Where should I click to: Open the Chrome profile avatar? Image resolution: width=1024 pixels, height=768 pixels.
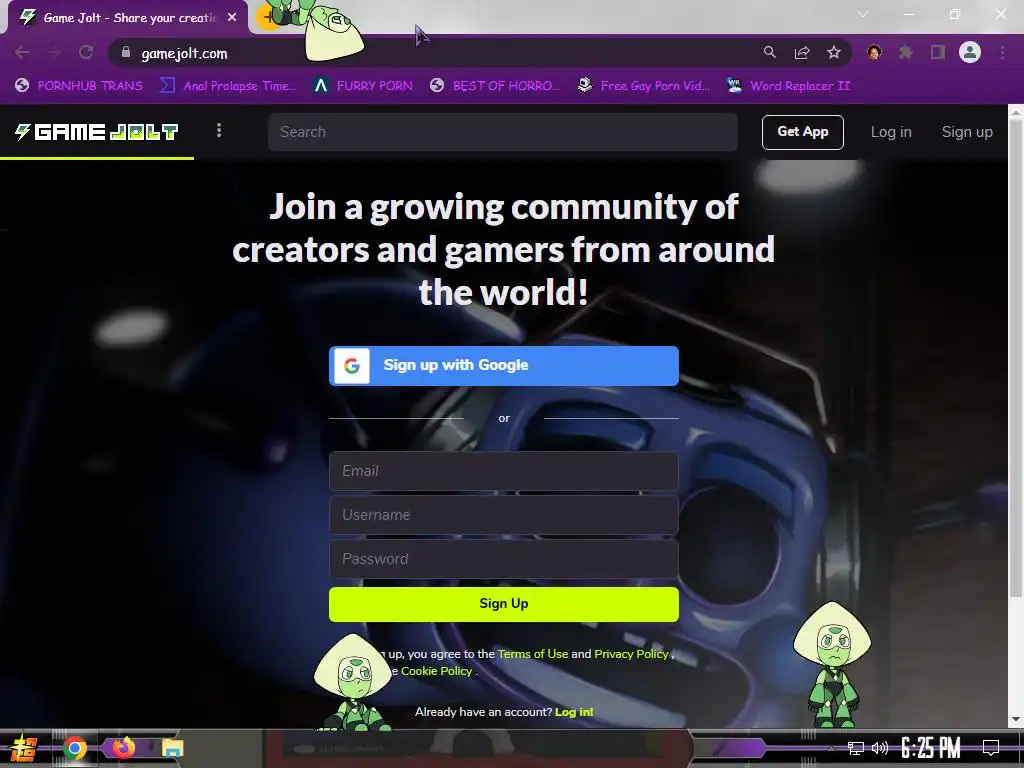970,52
